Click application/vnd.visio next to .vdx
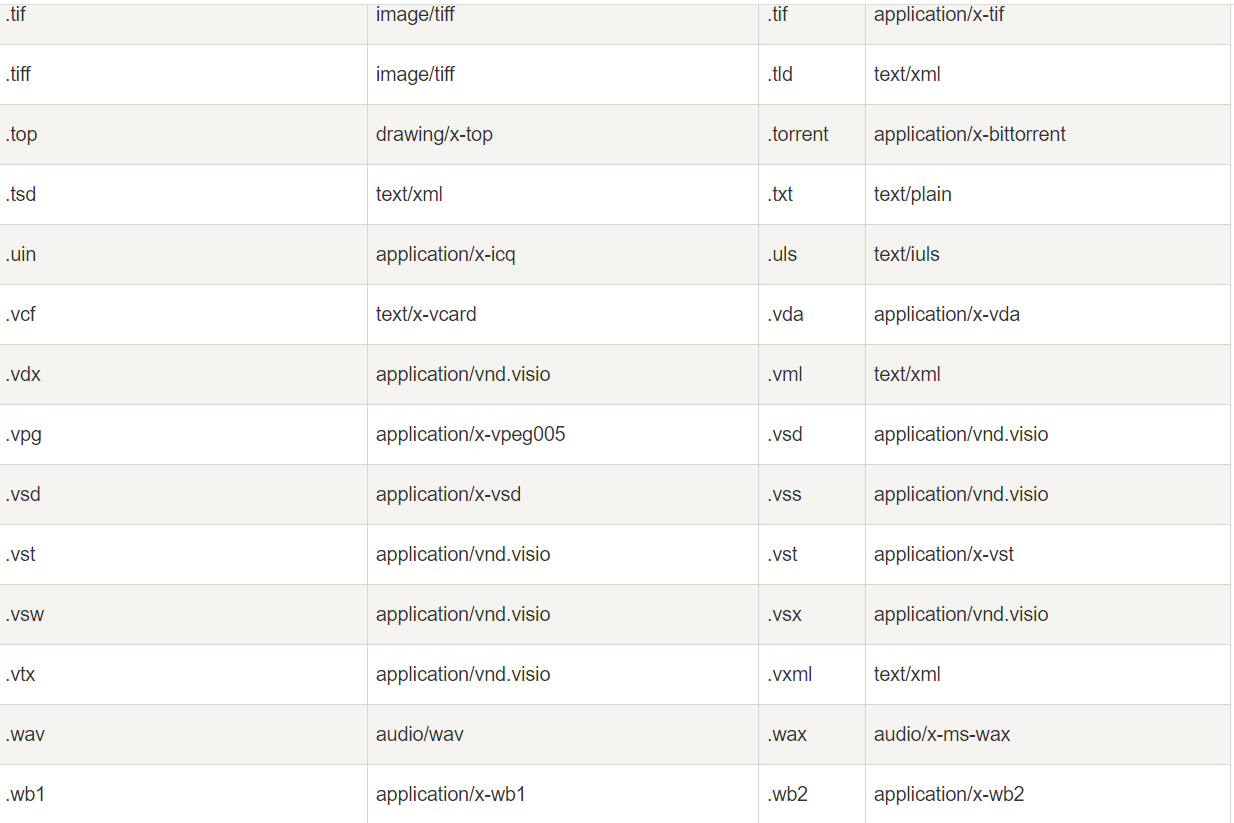The height and width of the screenshot is (823, 1234). (x=563, y=374)
